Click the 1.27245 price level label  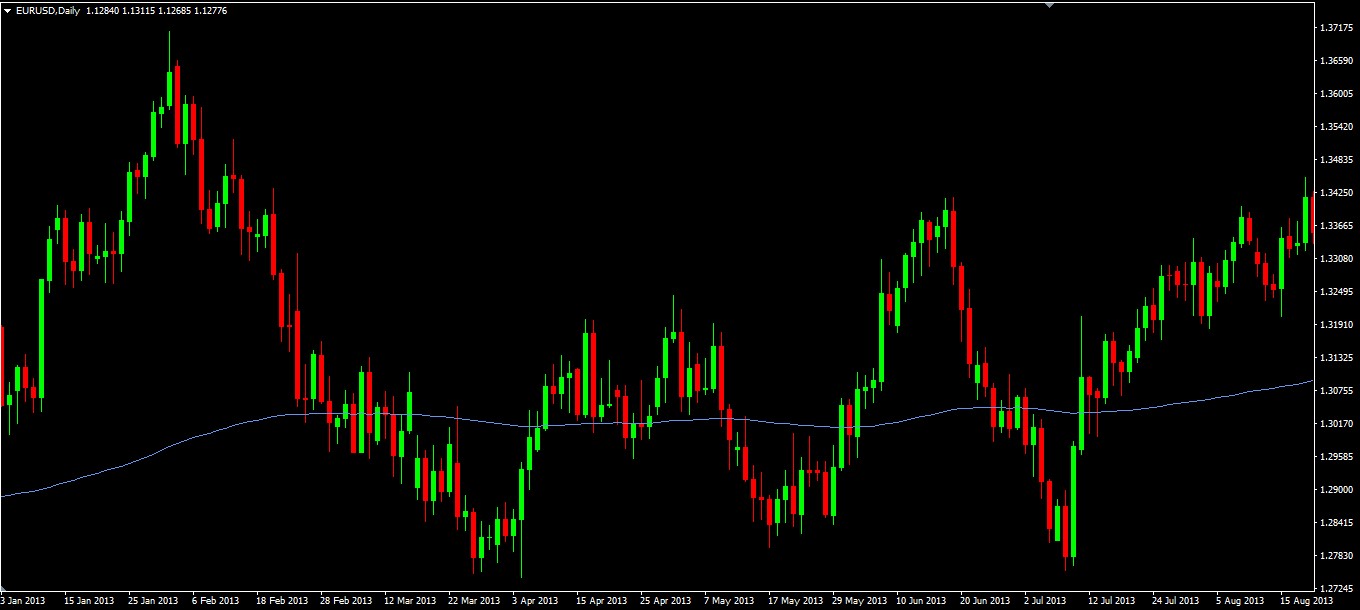tap(1336, 589)
